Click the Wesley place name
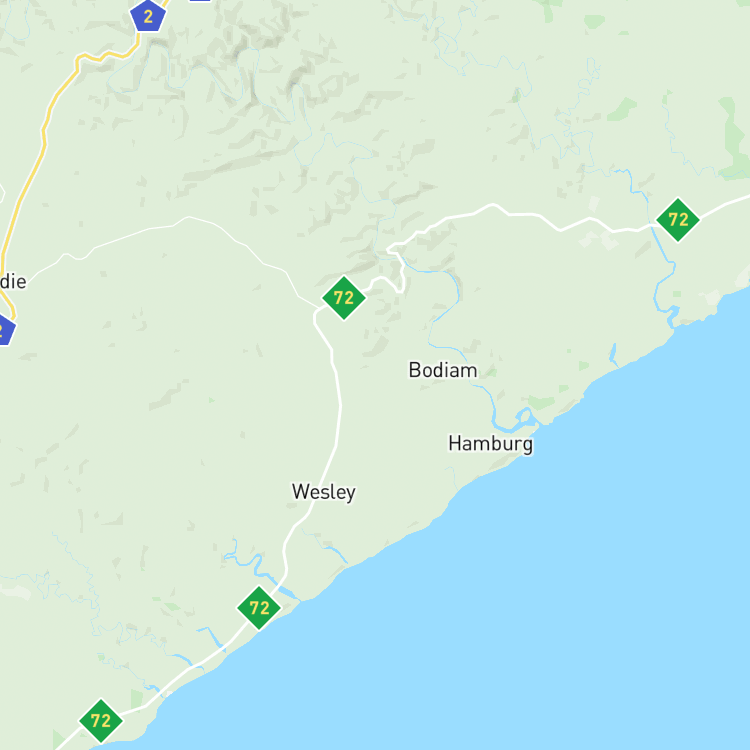This screenshot has height=750, width=750. 324,492
